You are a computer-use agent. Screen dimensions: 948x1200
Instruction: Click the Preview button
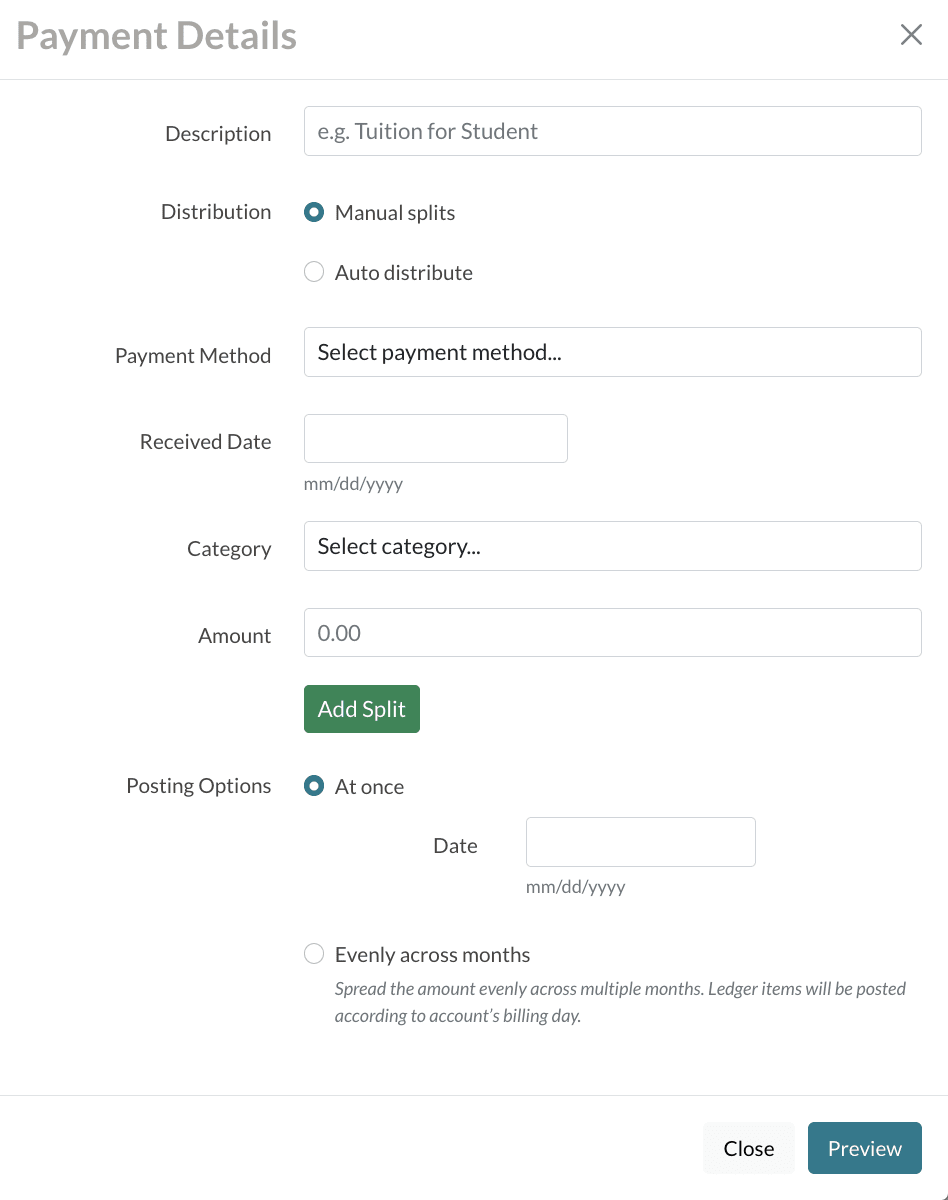tap(864, 1148)
